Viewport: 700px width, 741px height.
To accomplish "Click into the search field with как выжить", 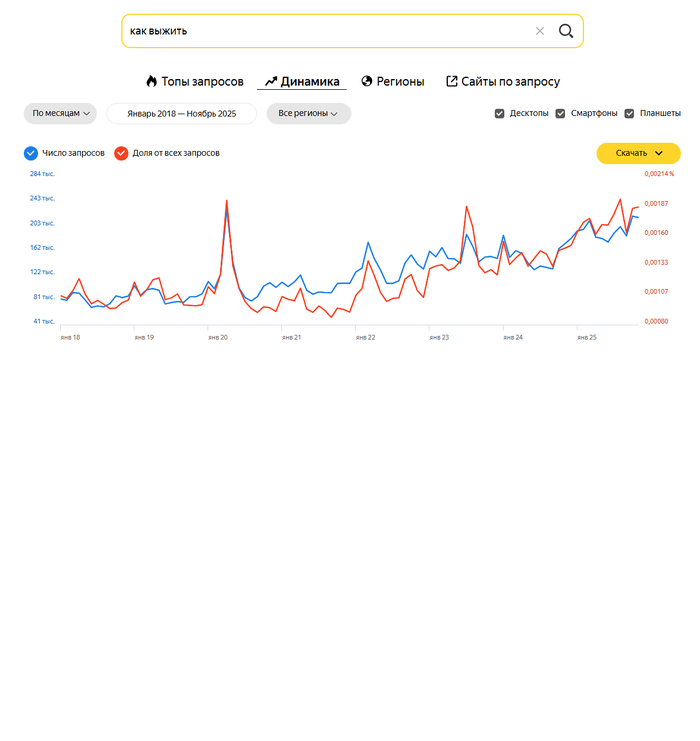I will pyautogui.click(x=320, y=31).
